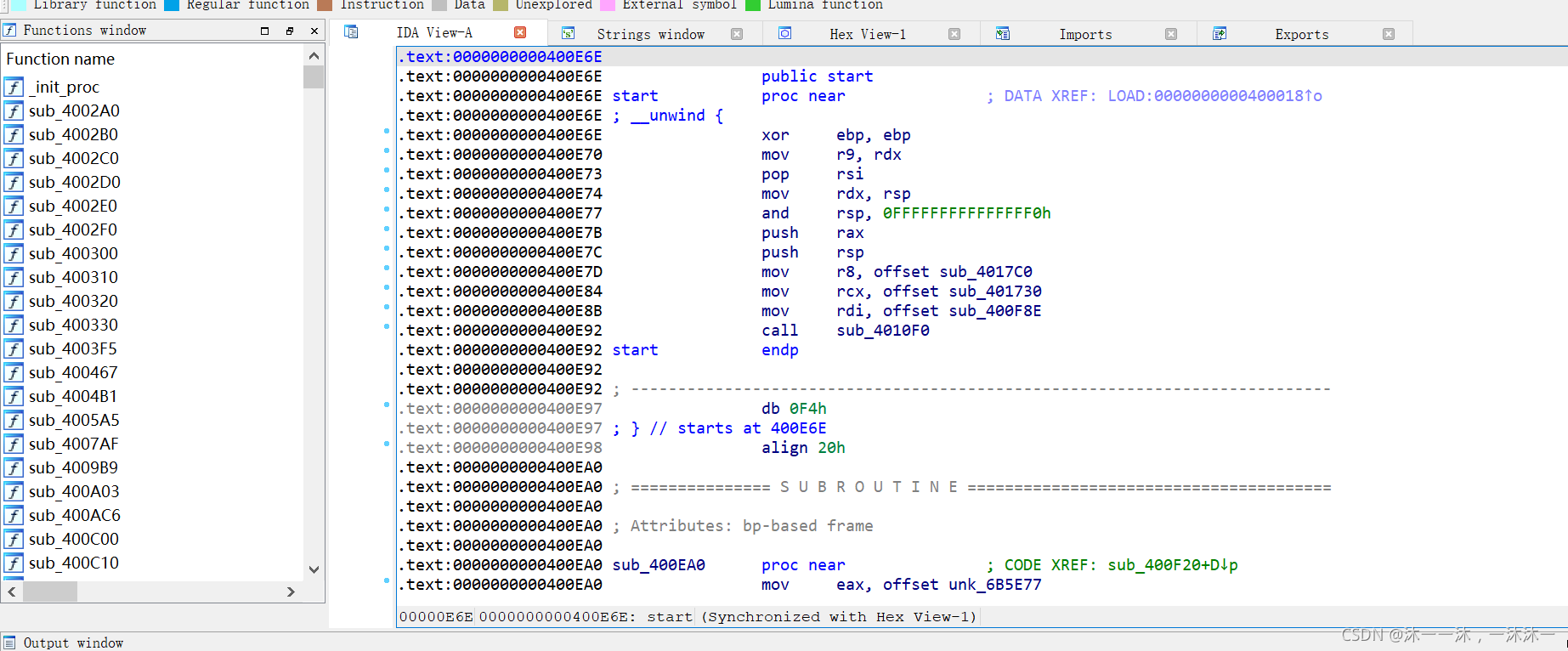Click the Functions window title icon

[x=10, y=30]
